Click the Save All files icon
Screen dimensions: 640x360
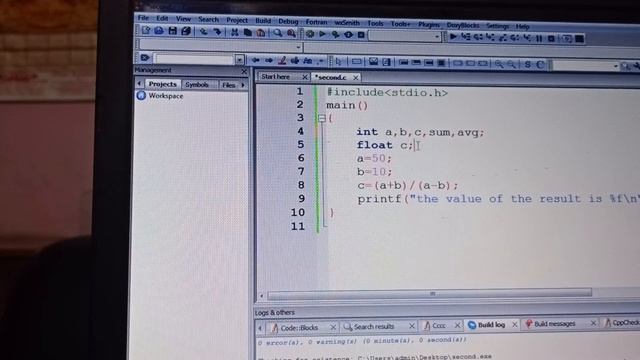point(186,31)
